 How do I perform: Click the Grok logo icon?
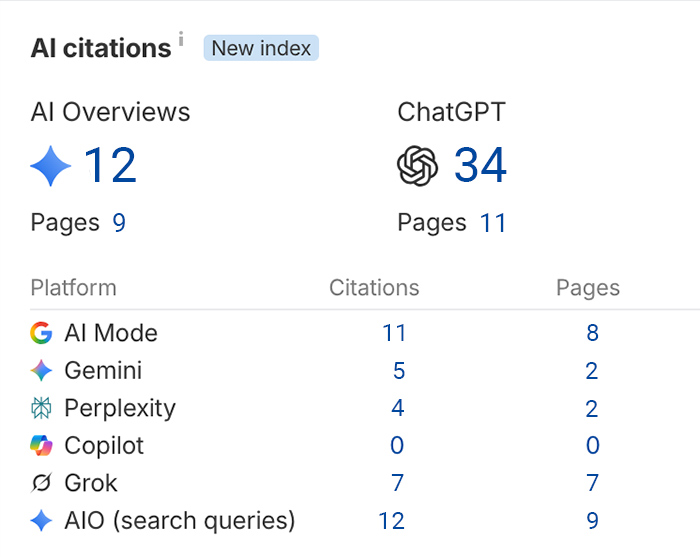click(x=41, y=483)
